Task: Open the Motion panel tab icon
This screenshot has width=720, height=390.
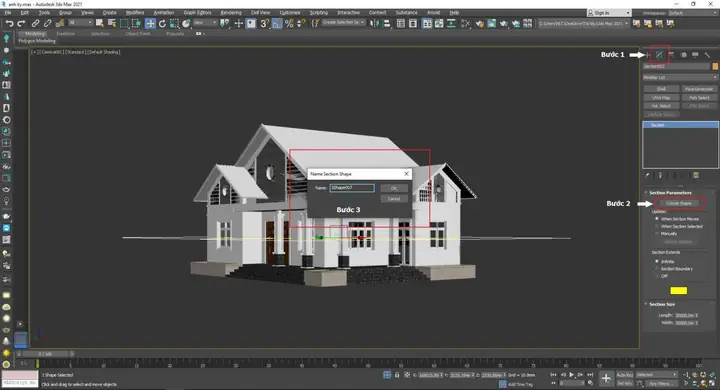Action: 683,55
